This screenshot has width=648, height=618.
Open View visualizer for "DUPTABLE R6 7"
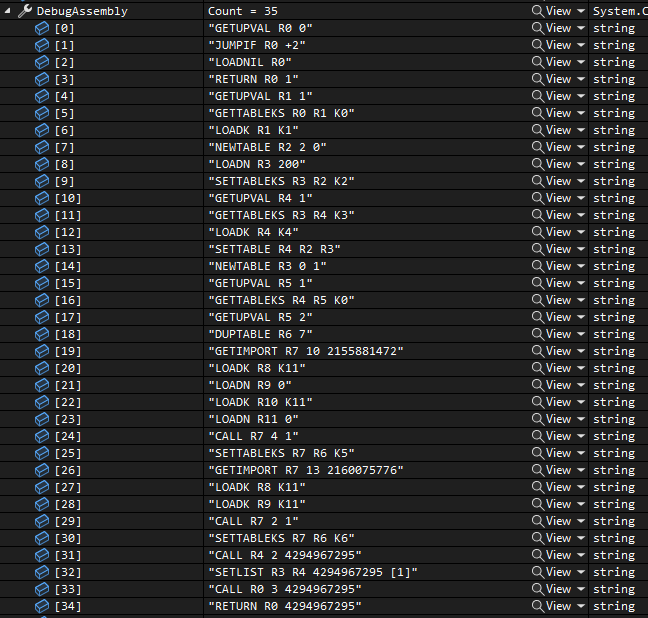pyautogui.click(x=551, y=334)
